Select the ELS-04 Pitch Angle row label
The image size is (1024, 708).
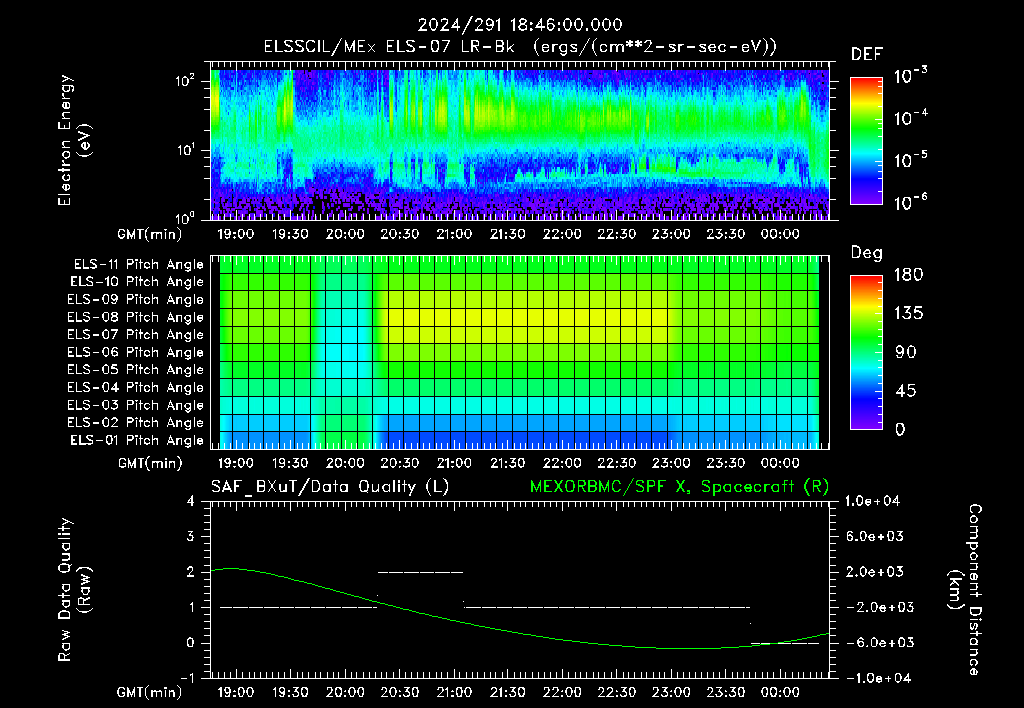(136, 387)
